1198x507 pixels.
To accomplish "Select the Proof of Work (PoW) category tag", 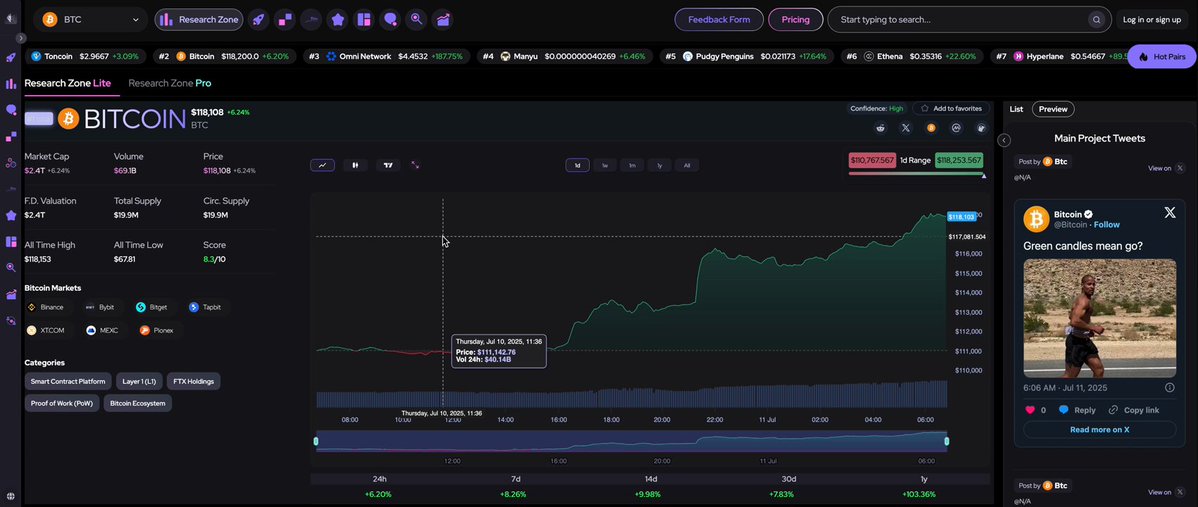I will coord(62,402).
